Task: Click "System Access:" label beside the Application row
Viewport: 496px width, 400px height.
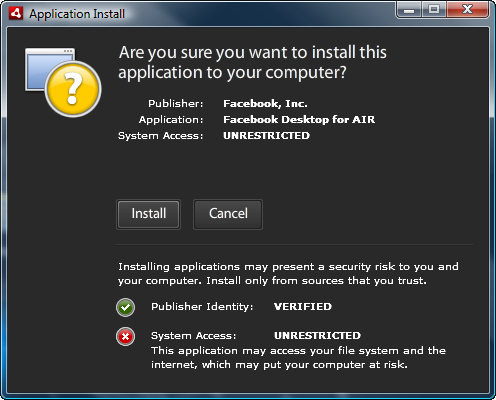Action: click(161, 136)
